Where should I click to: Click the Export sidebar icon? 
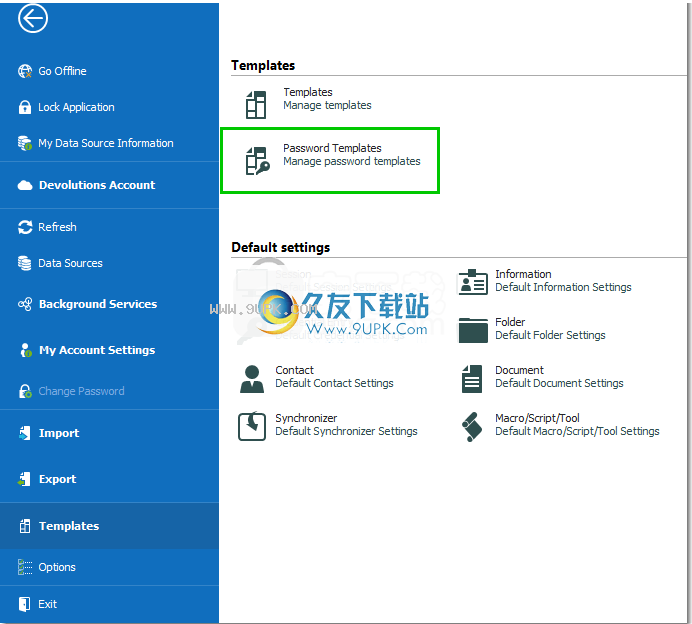pos(25,479)
